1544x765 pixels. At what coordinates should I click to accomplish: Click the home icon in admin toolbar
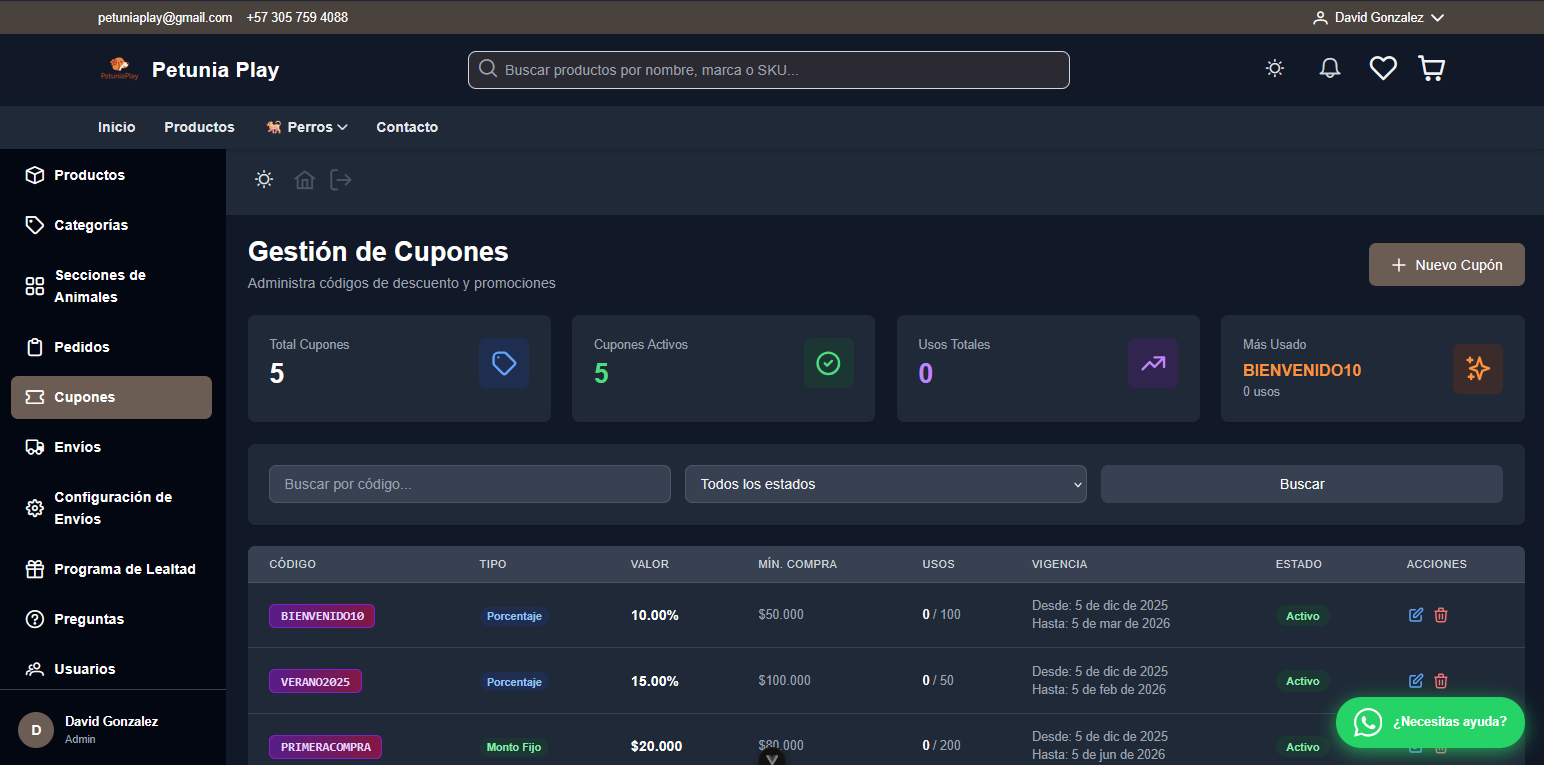click(x=304, y=180)
